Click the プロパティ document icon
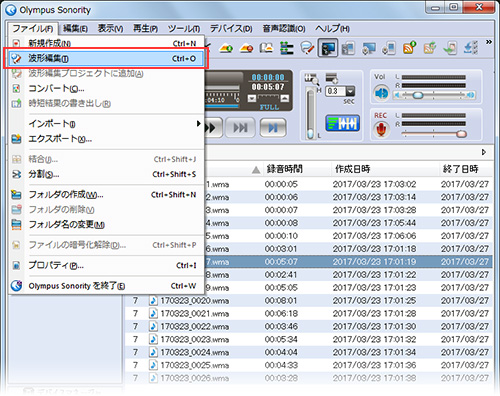The width and height of the screenshot is (500, 396). coord(16,266)
